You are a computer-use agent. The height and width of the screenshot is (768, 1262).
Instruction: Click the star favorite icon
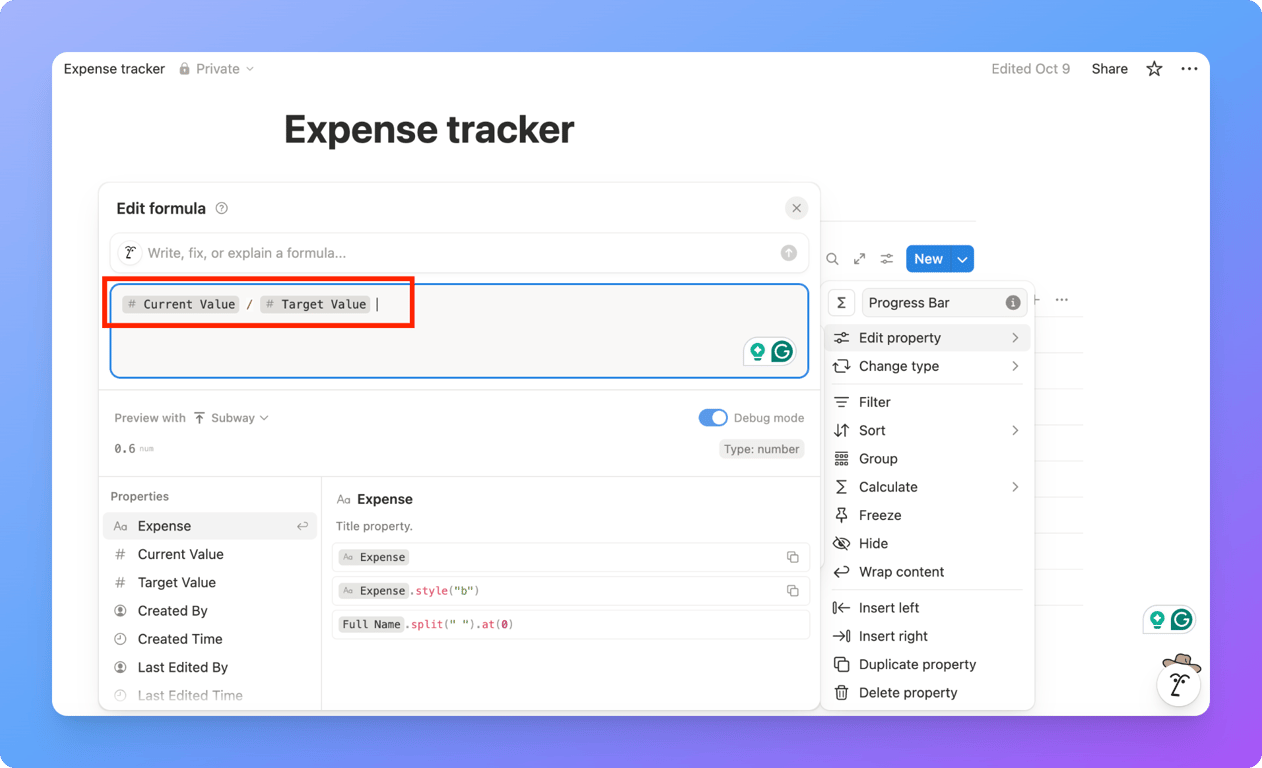pos(1154,69)
